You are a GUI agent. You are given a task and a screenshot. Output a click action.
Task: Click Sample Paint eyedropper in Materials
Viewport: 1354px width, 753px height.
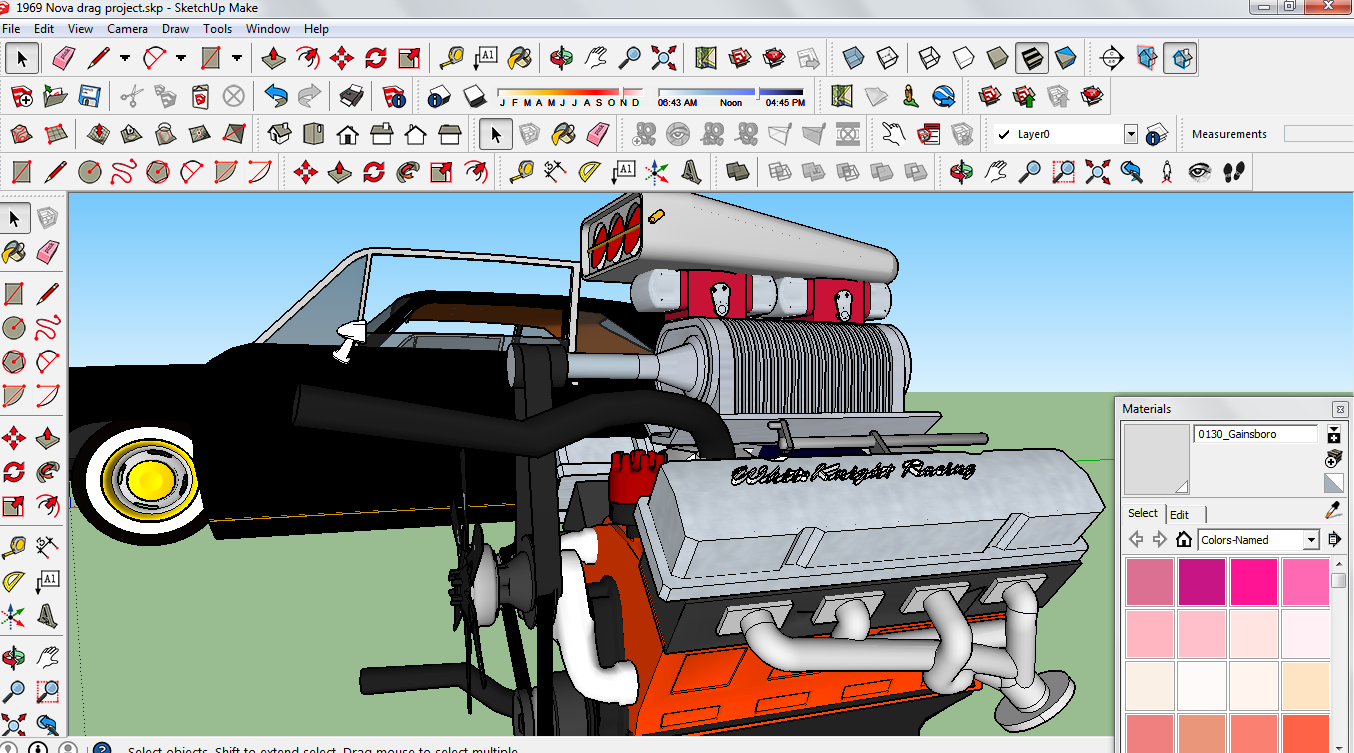point(1333,510)
